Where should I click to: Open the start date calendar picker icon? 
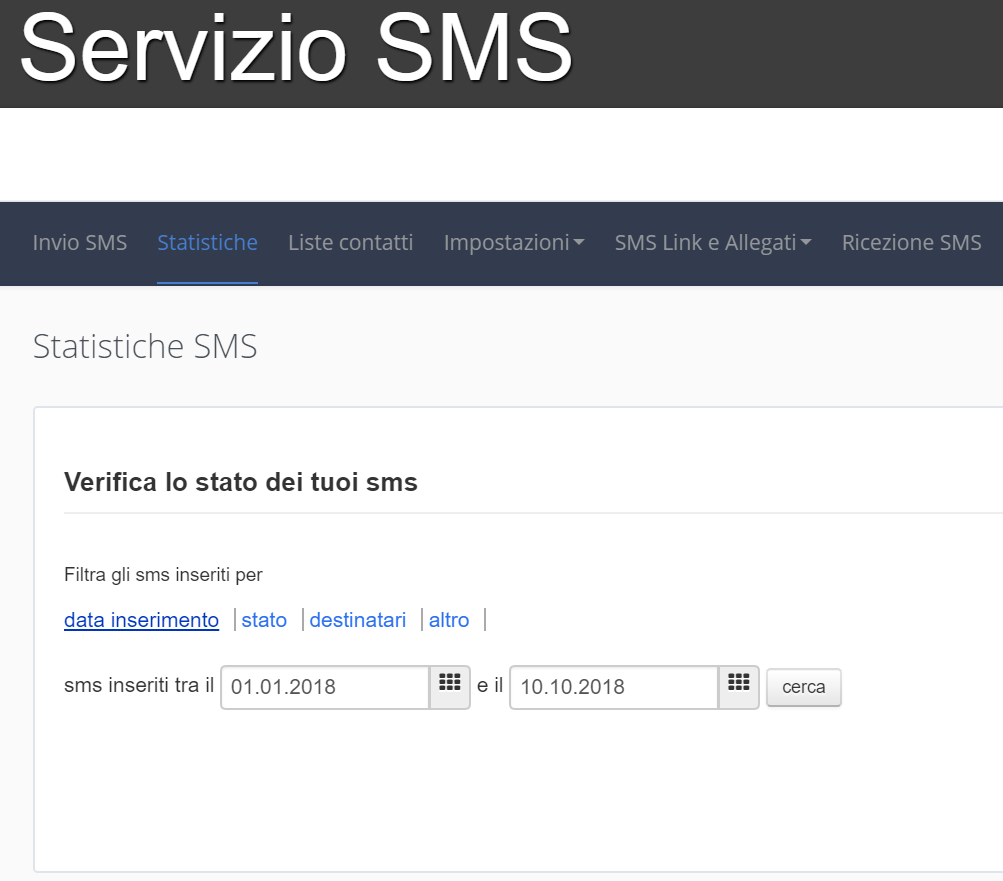[x=450, y=687]
